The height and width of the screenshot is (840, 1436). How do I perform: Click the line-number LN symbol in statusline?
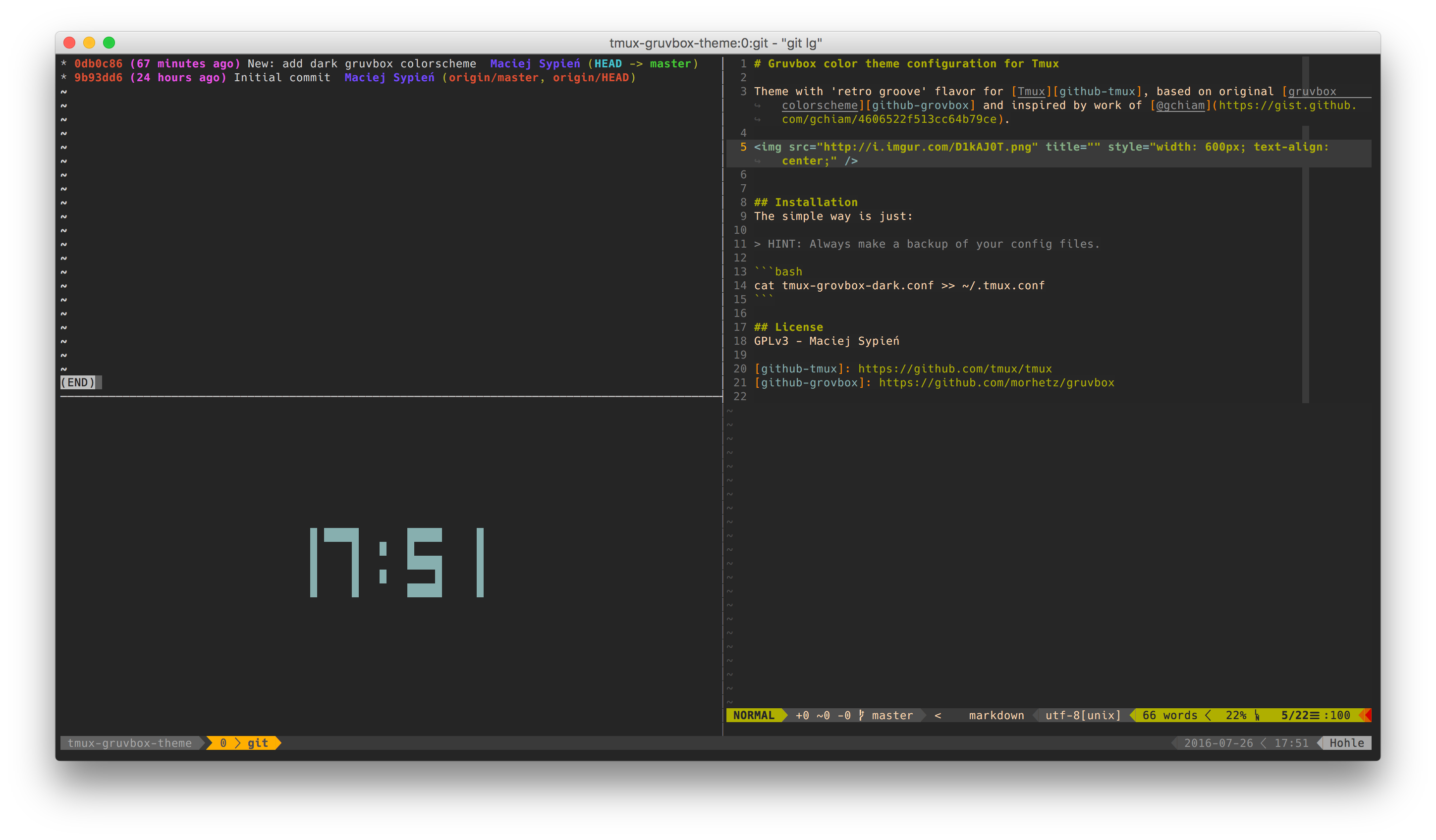tap(1257, 715)
